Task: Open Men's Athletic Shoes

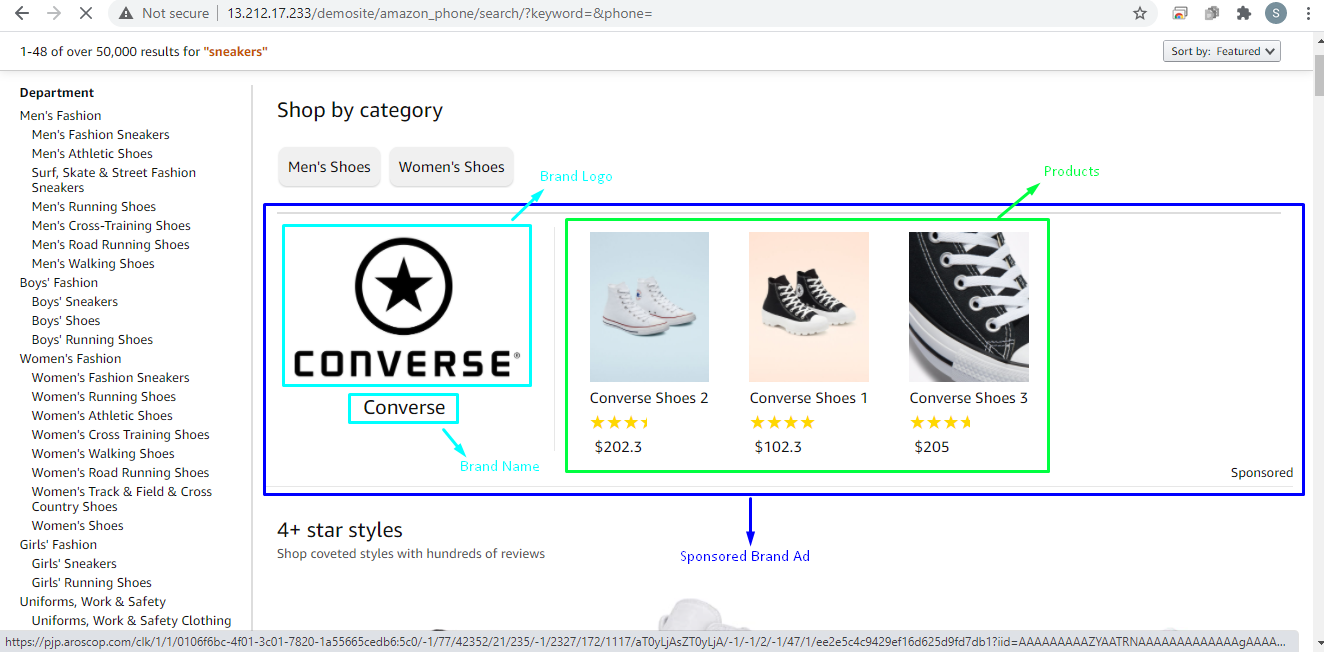Action: coord(92,154)
